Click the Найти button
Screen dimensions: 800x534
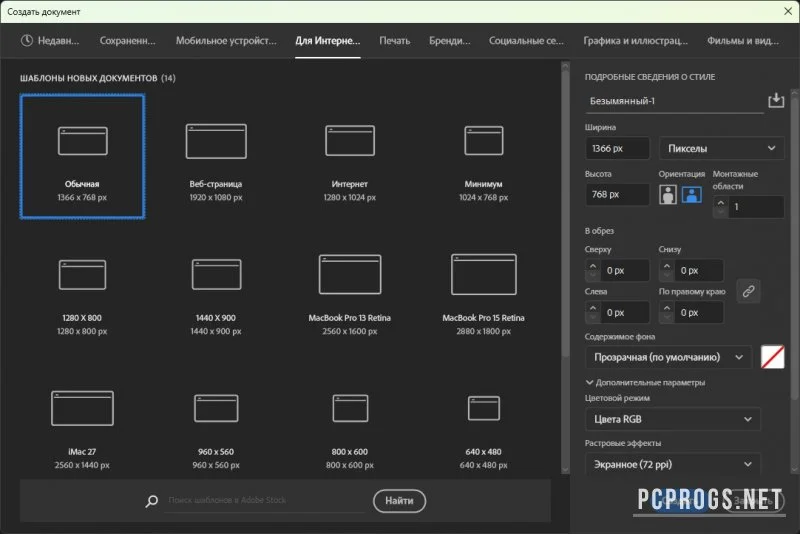click(x=399, y=501)
